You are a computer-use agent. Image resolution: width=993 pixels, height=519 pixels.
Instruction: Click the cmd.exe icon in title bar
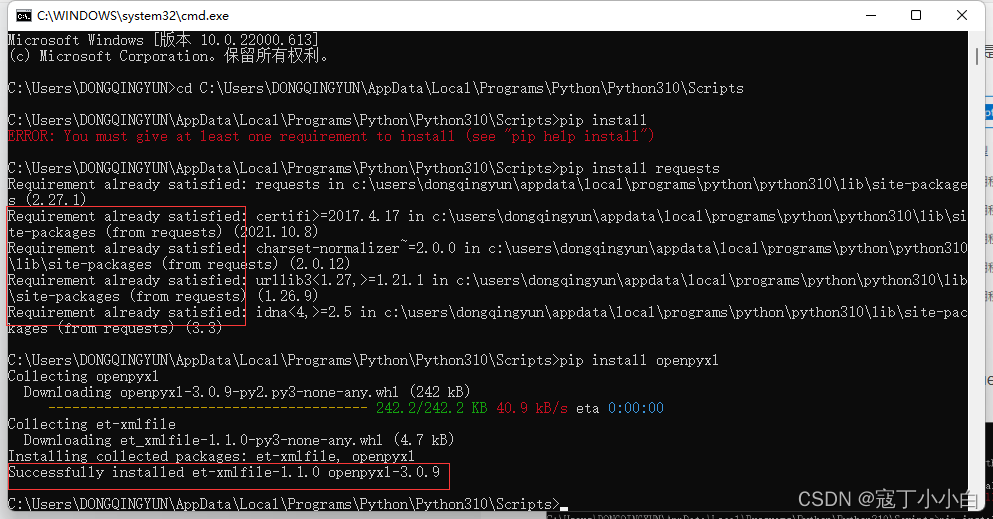[24, 15]
